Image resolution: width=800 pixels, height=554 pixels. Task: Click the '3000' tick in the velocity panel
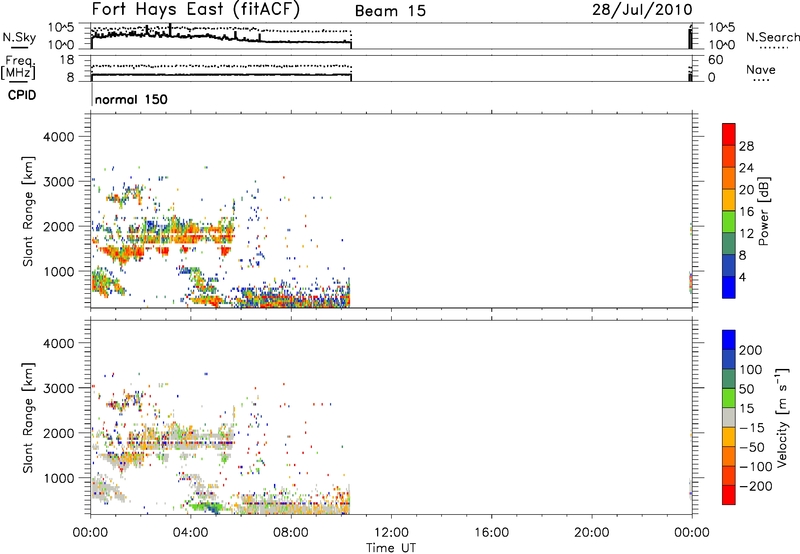coord(59,388)
